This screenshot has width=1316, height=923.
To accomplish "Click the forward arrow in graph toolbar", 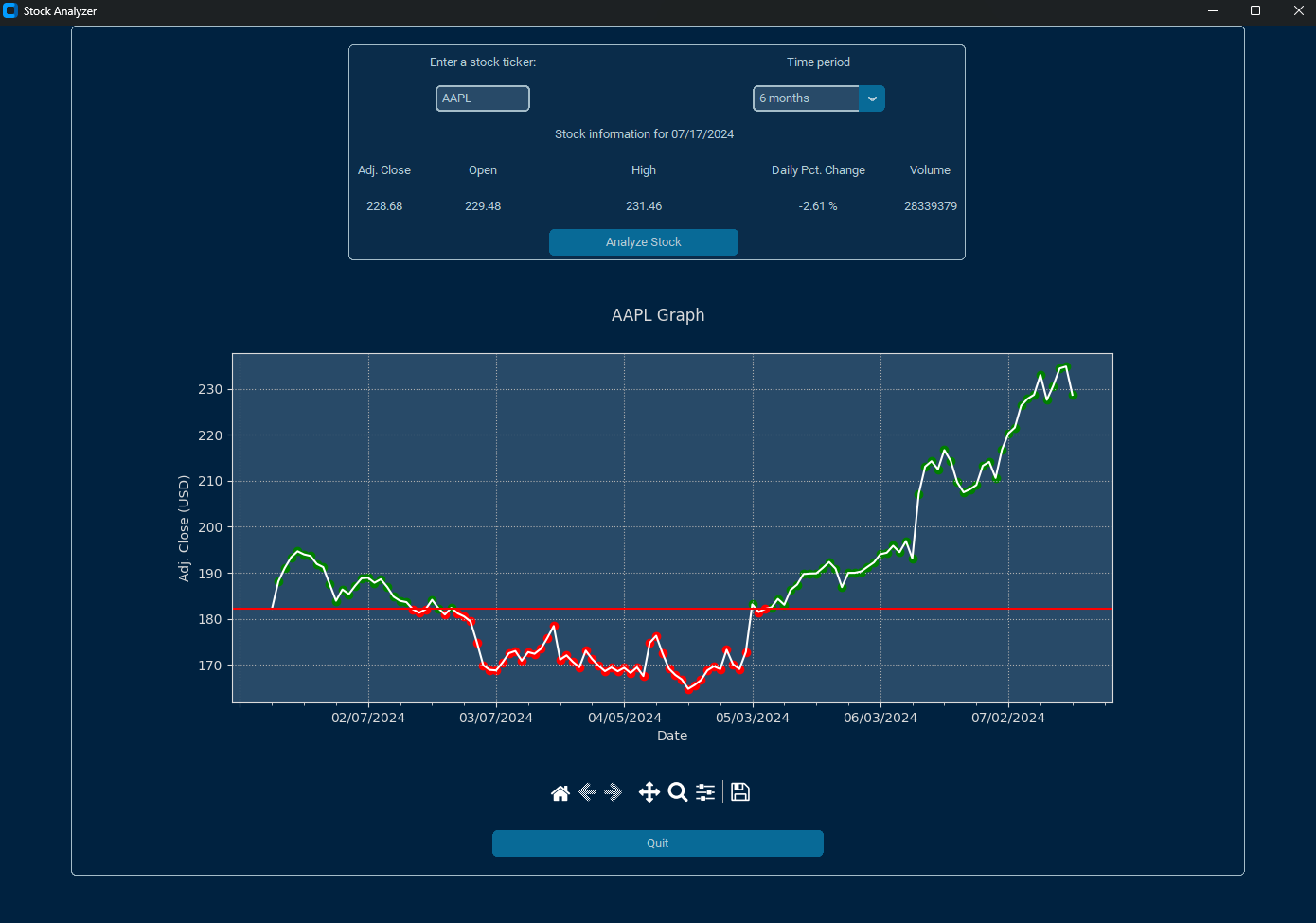I will pyautogui.click(x=614, y=792).
